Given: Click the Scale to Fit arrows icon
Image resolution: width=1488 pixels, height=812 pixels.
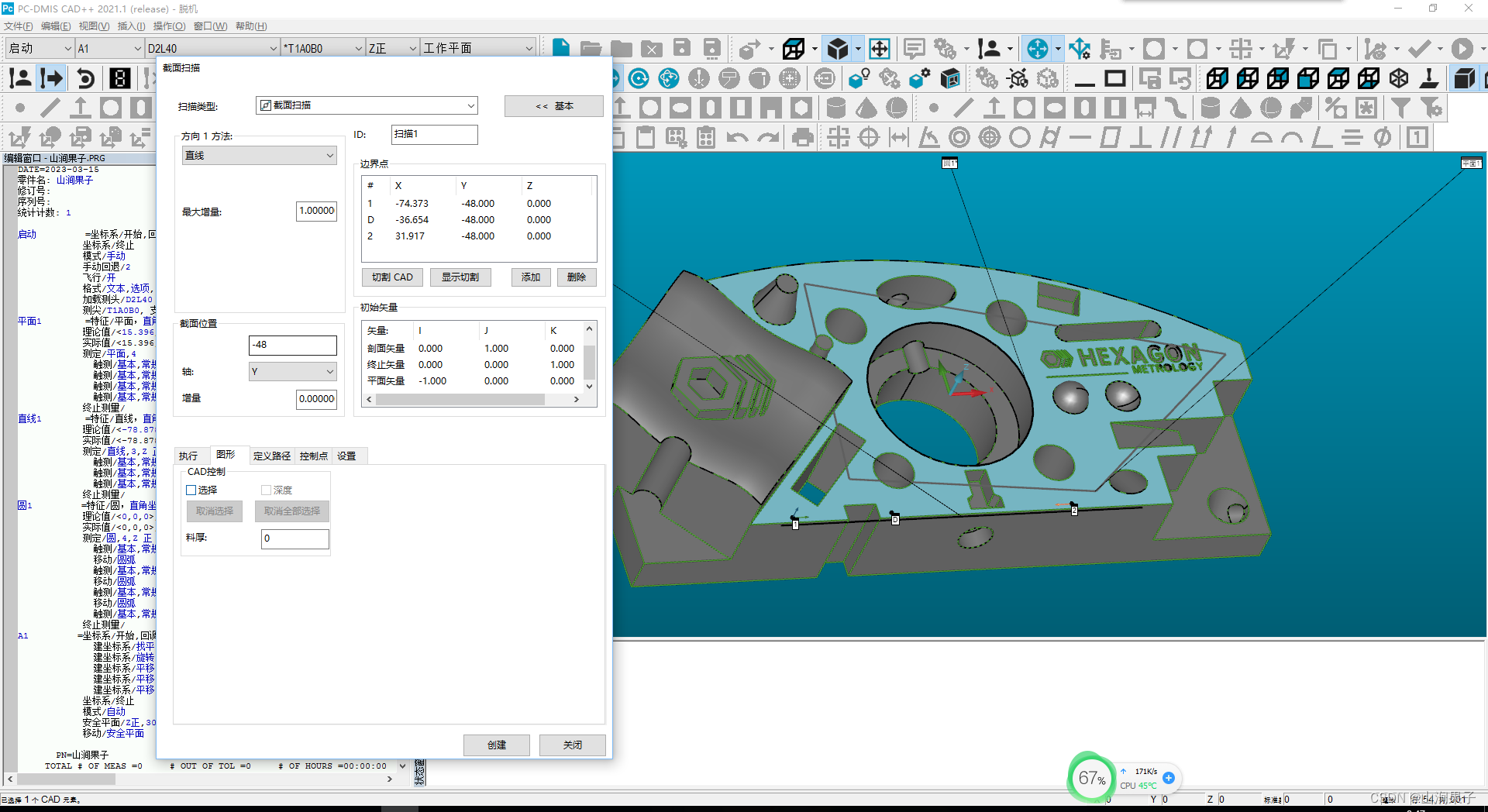Looking at the screenshot, I should point(880,49).
